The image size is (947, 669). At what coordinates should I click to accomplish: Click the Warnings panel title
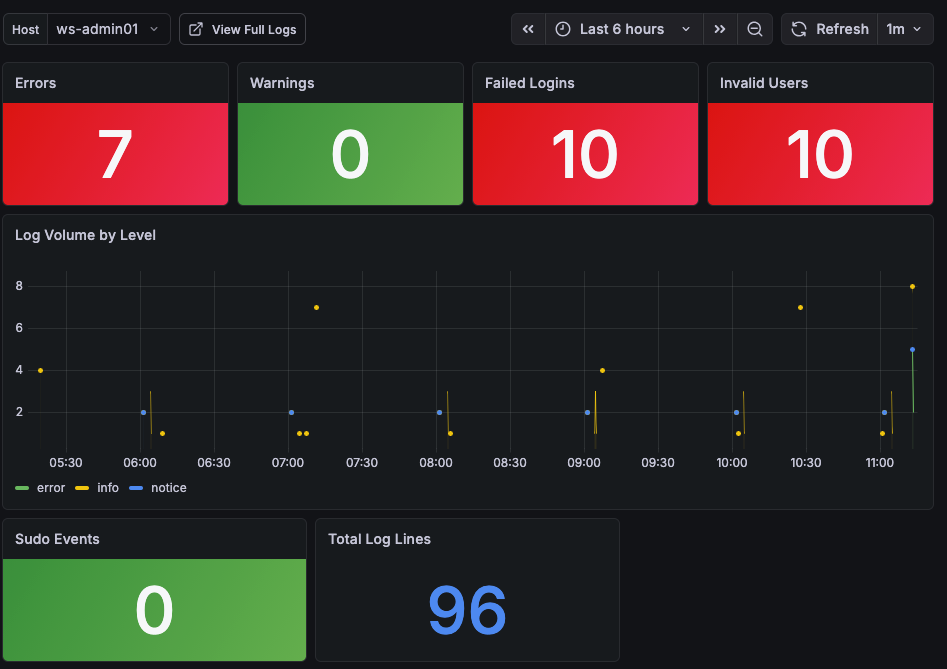pyautogui.click(x=282, y=83)
